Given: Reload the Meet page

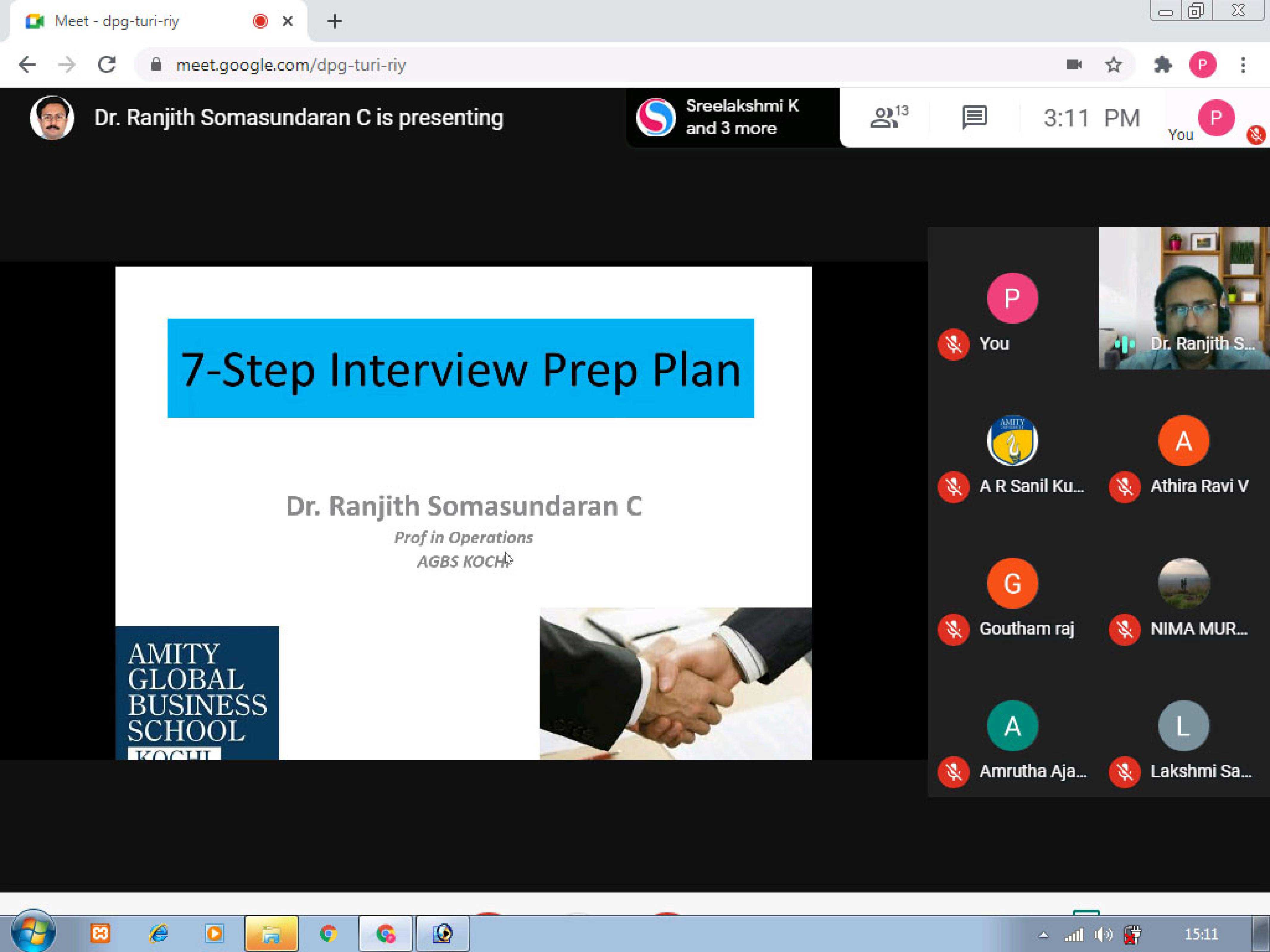Looking at the screenshot, I should (x=107, y=65).
